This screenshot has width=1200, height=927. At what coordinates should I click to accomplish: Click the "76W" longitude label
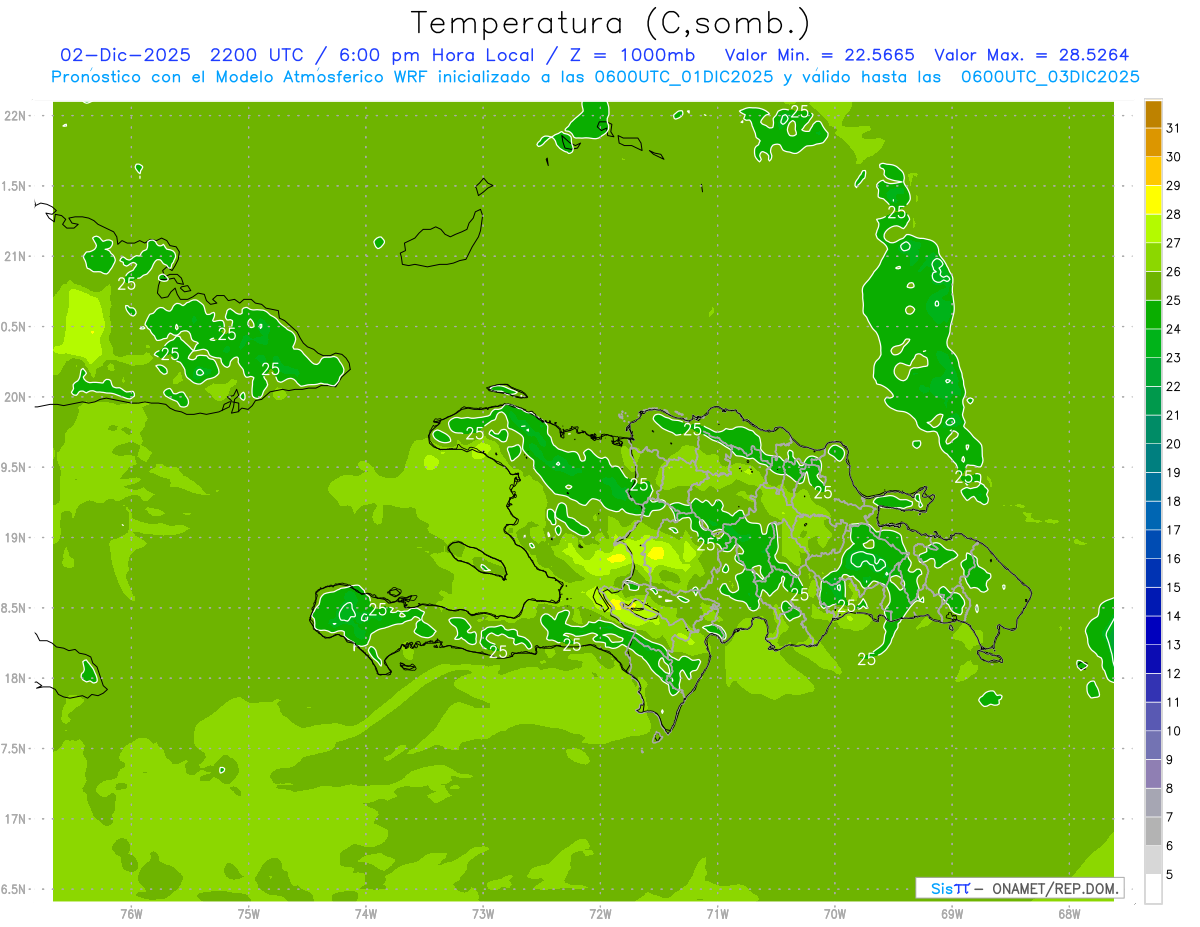coord(131,913)
